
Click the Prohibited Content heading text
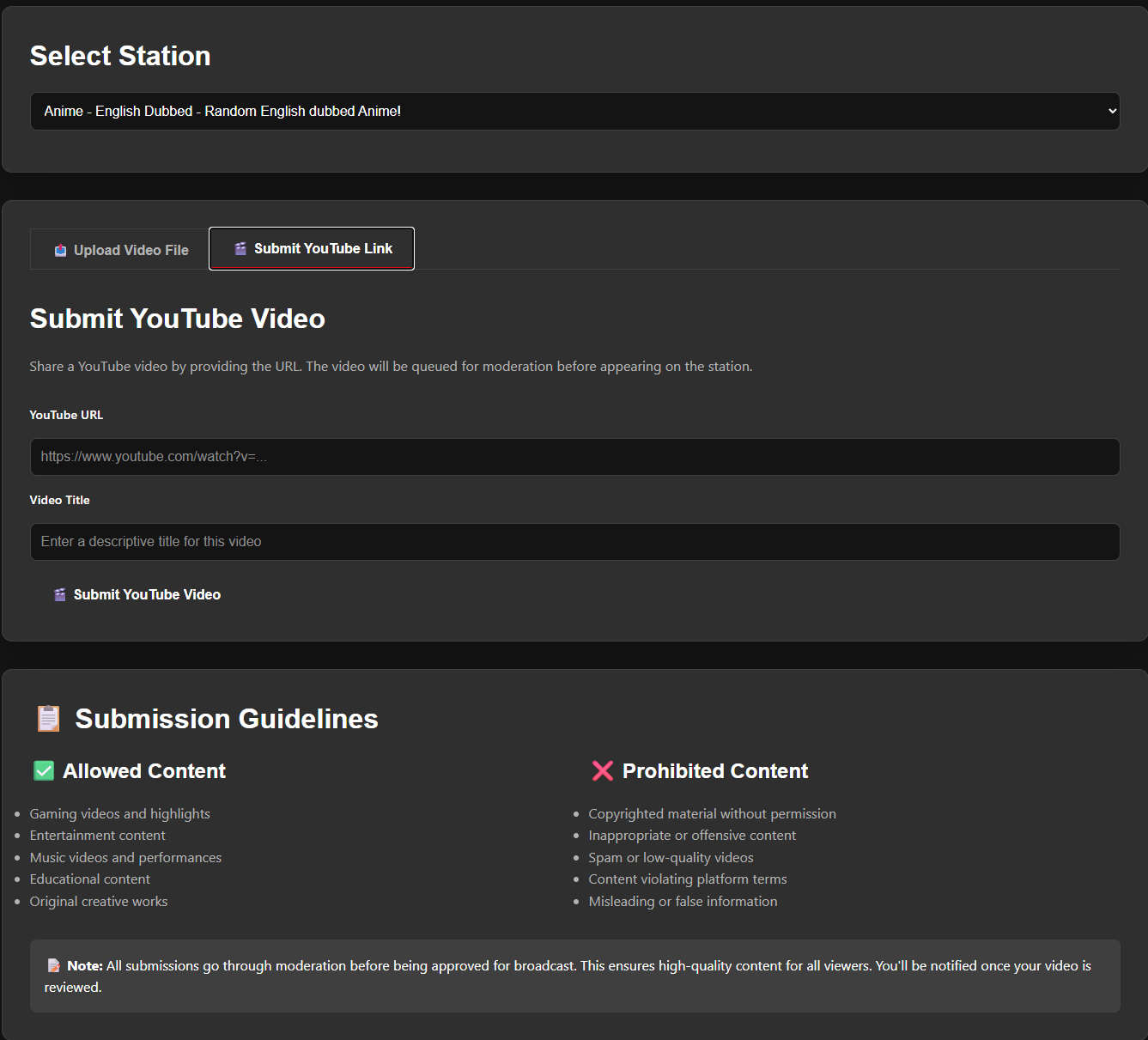(714, 770)
